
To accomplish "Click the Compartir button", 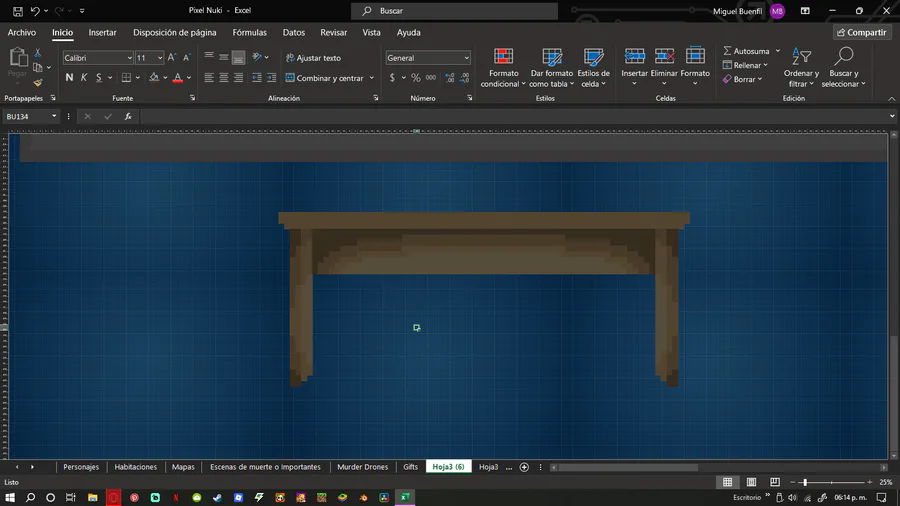I will (861, 32).
